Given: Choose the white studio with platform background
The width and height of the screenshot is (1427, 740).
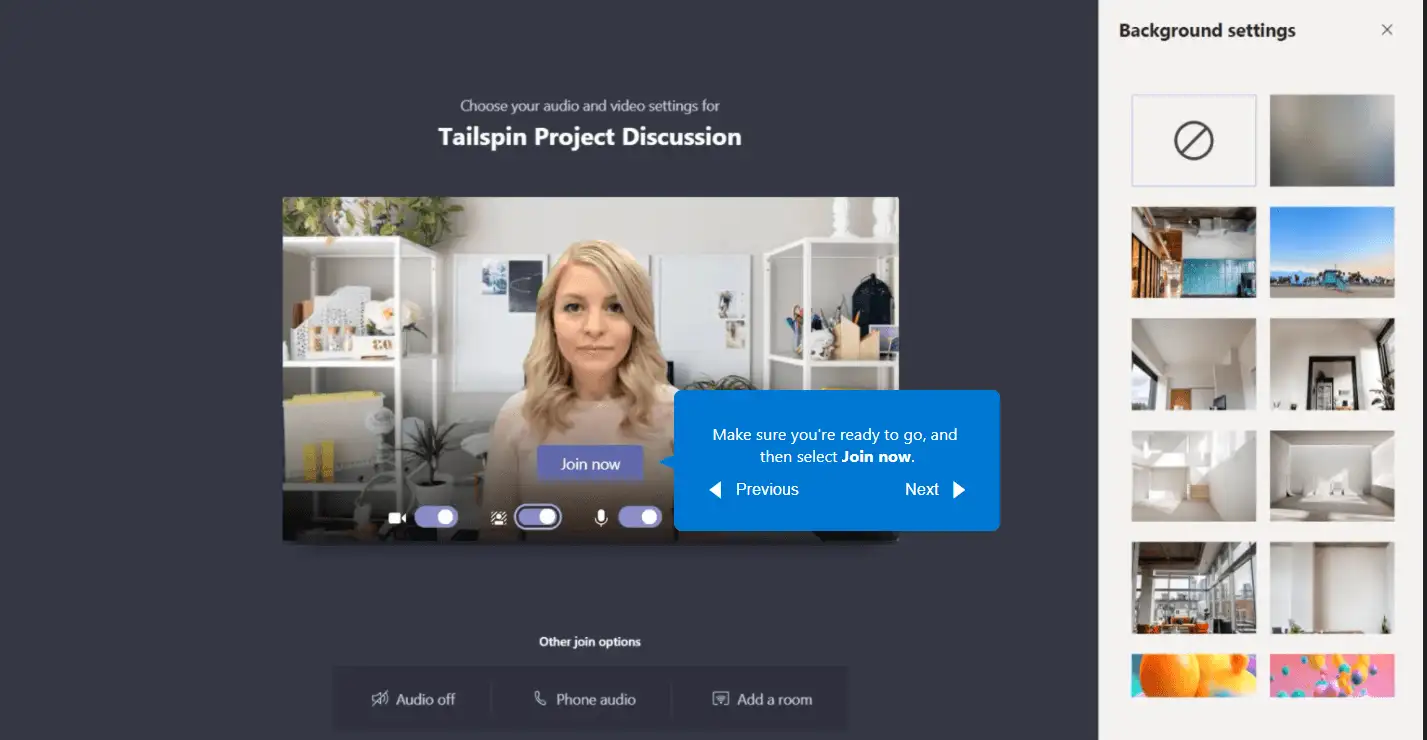Looking at the screenshot, I should point(1332,476).
